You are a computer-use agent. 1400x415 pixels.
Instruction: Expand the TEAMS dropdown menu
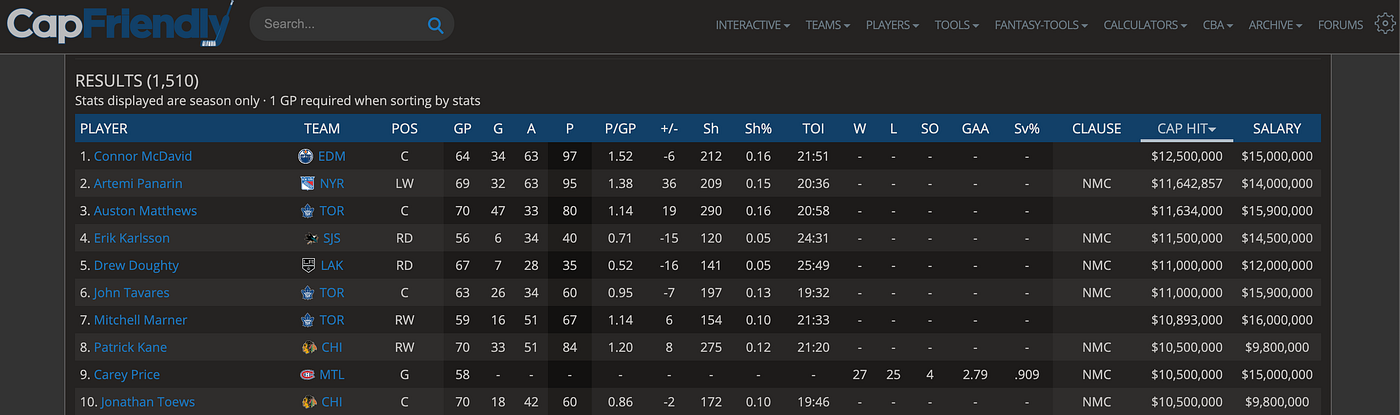pos(828,25)
